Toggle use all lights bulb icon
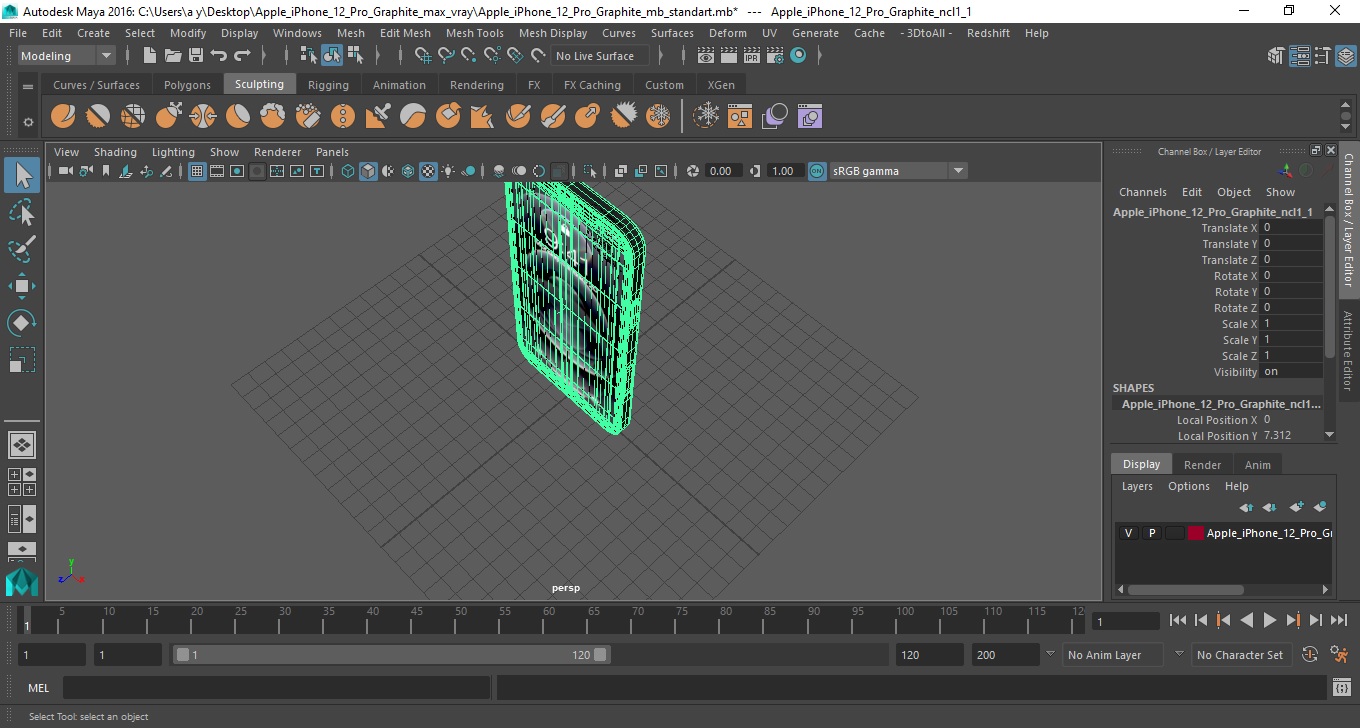Viewport: 1360px width, 728px height. (x=448, y=171)
